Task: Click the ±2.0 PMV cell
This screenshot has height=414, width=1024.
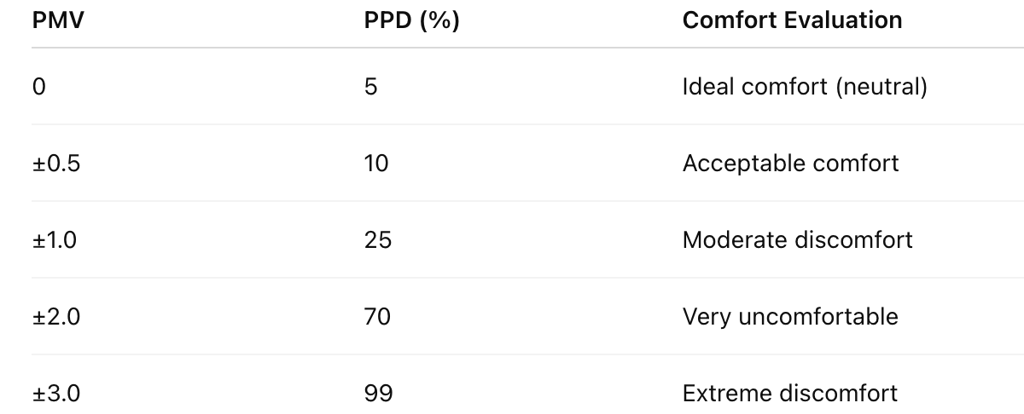Action: (x=56, y=317)
